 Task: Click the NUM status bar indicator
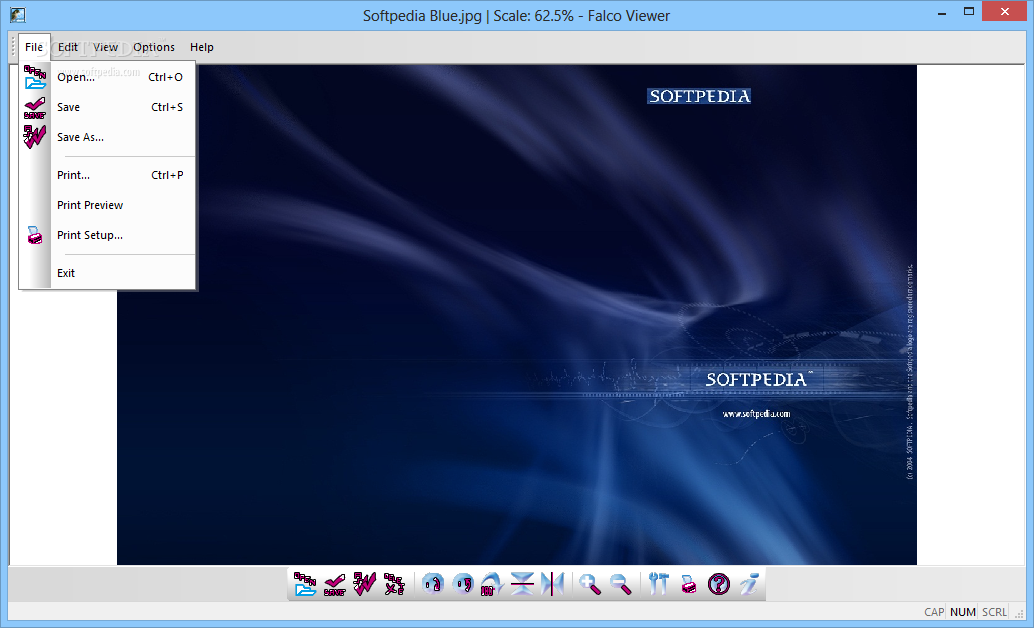click(963, 612)
